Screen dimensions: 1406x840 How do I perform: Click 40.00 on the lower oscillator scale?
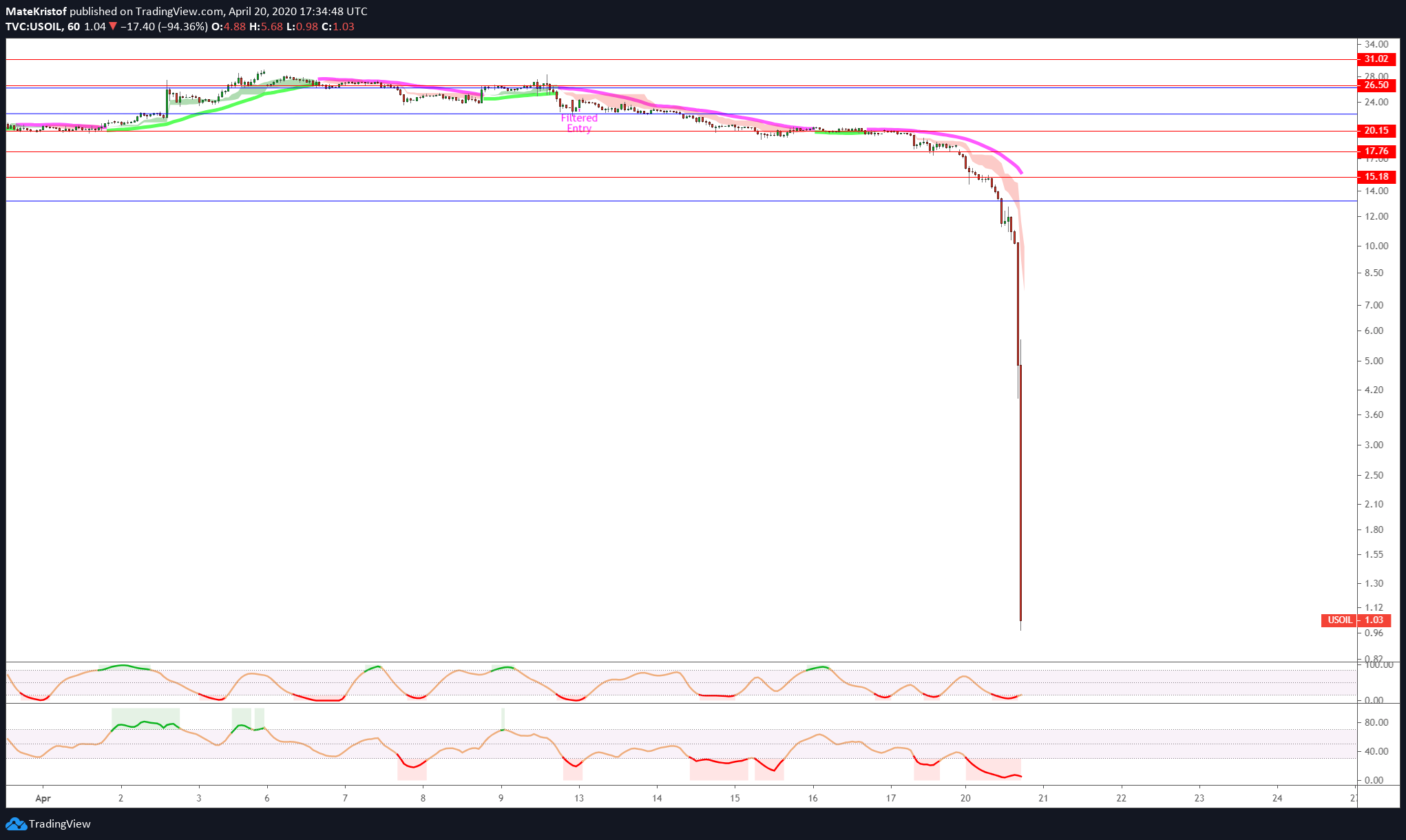point(1376,751)
